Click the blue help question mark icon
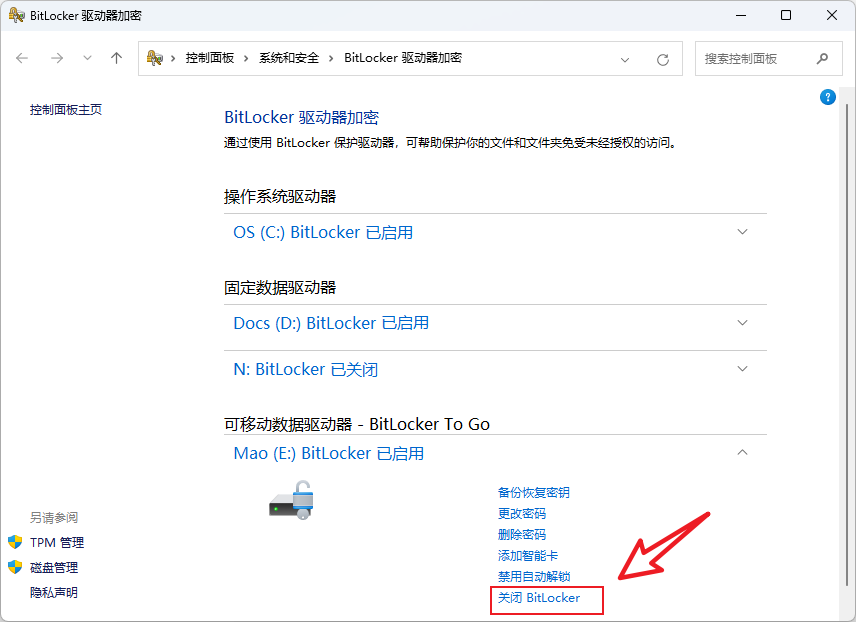856x622 pixels. tap(827, 97)
